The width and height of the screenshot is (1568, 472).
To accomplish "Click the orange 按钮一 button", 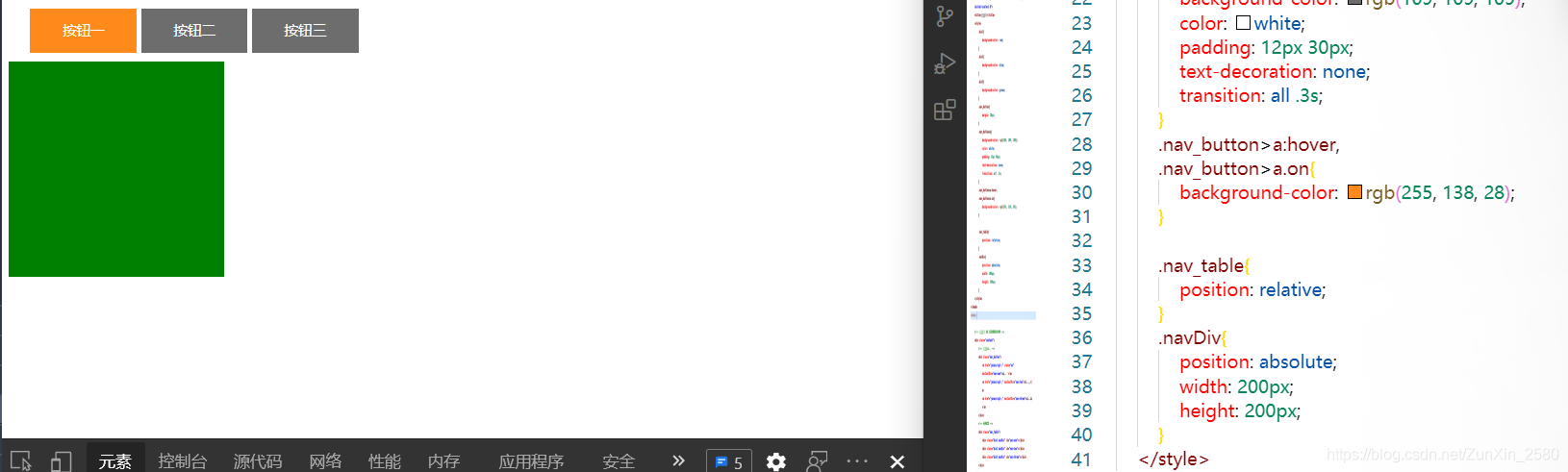I will tap(83, 31).
